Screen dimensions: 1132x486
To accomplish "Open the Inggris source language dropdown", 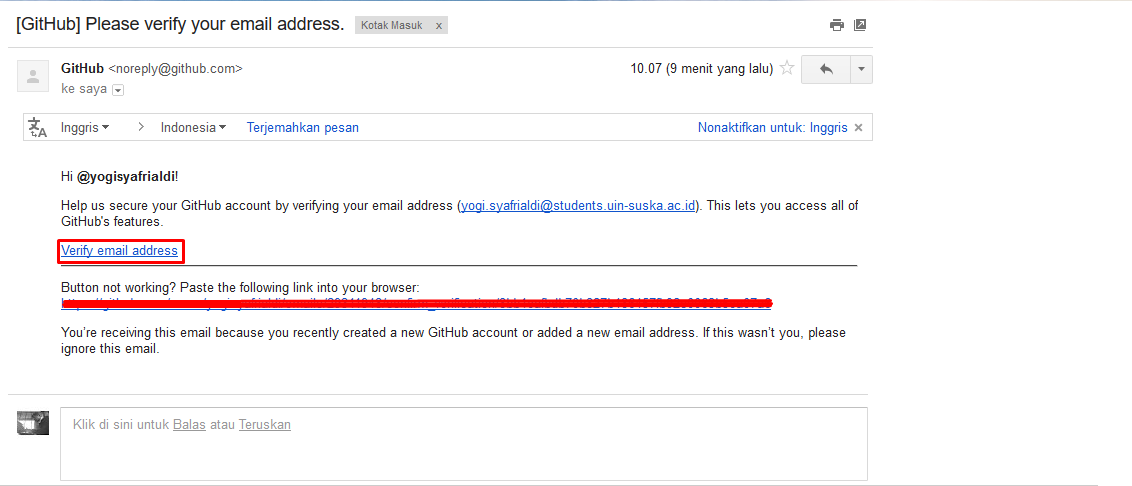I will [x=85, y=128].
